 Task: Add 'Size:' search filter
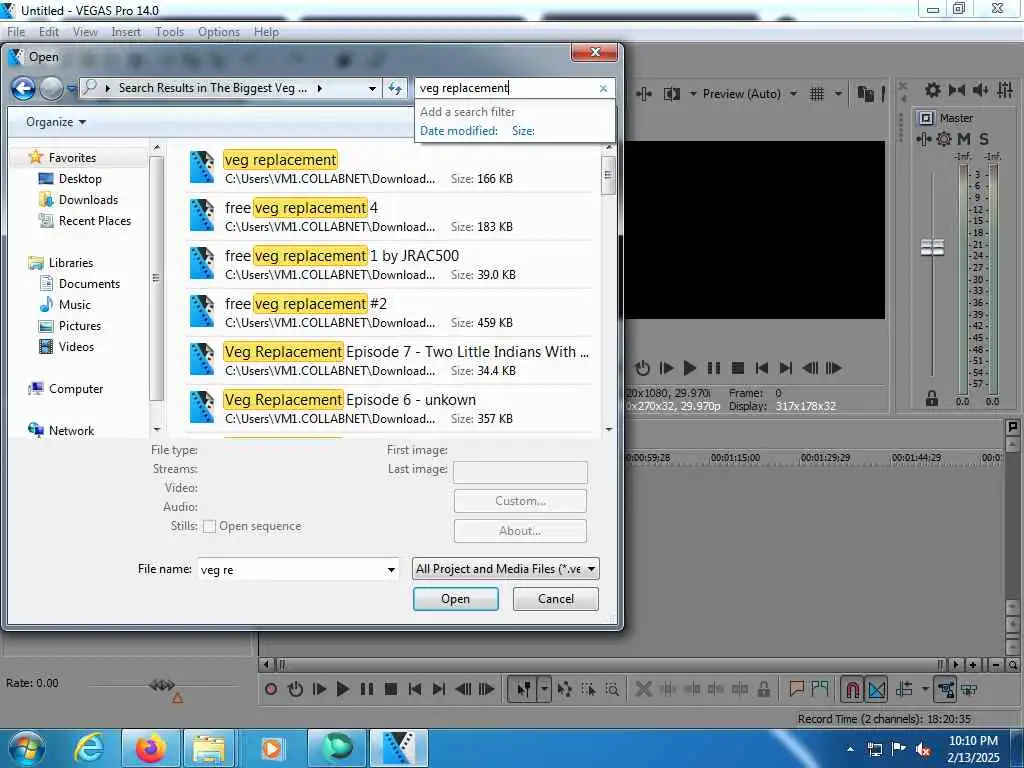(x=523, y=131)
